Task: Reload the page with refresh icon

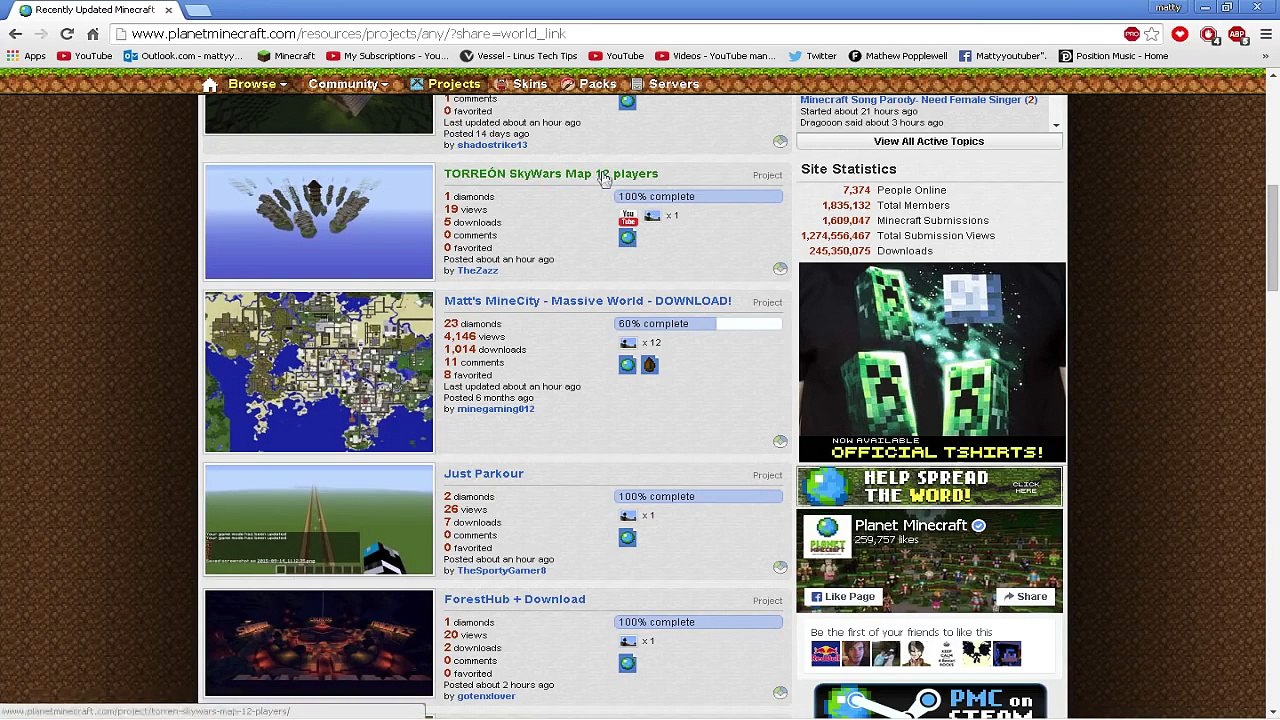Action: pyautogui.click(x=67, y=34)
